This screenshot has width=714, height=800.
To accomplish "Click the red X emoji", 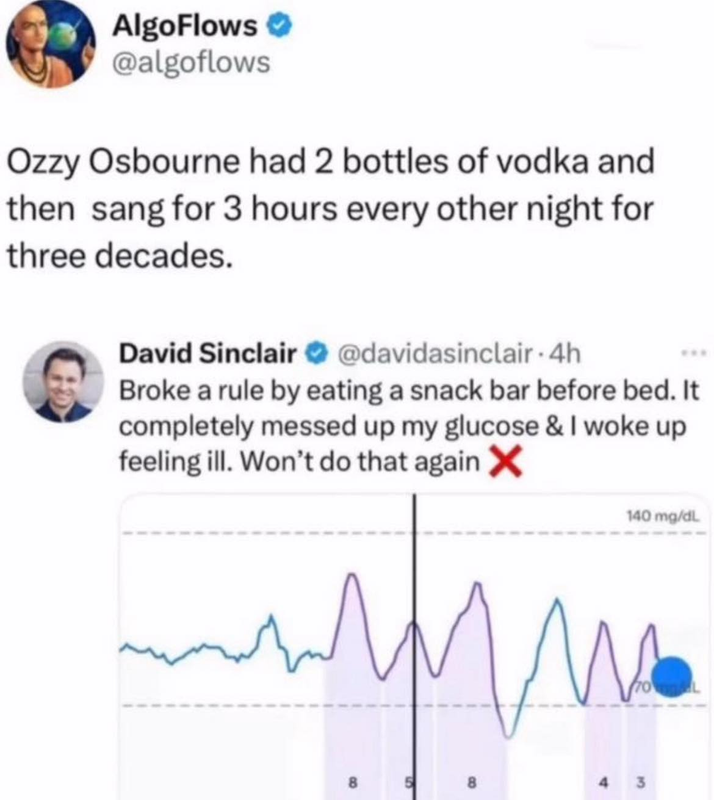I will [505, 461].
